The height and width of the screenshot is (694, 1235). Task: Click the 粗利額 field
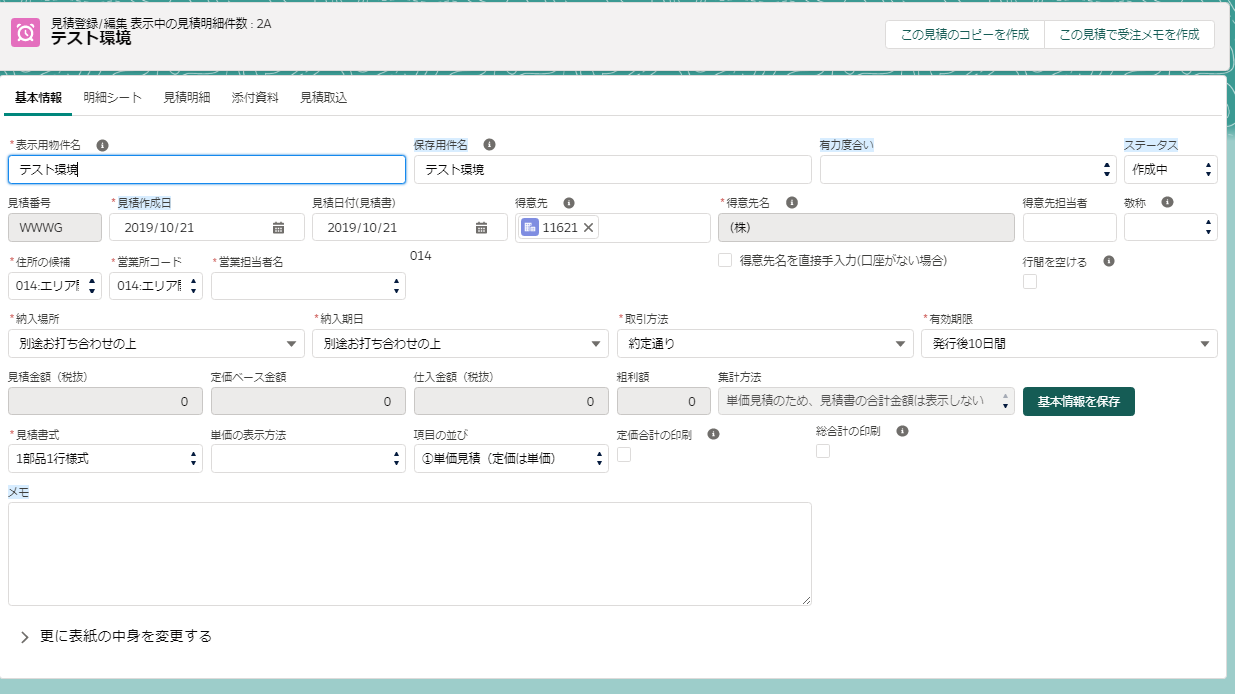tap(663, 401)
